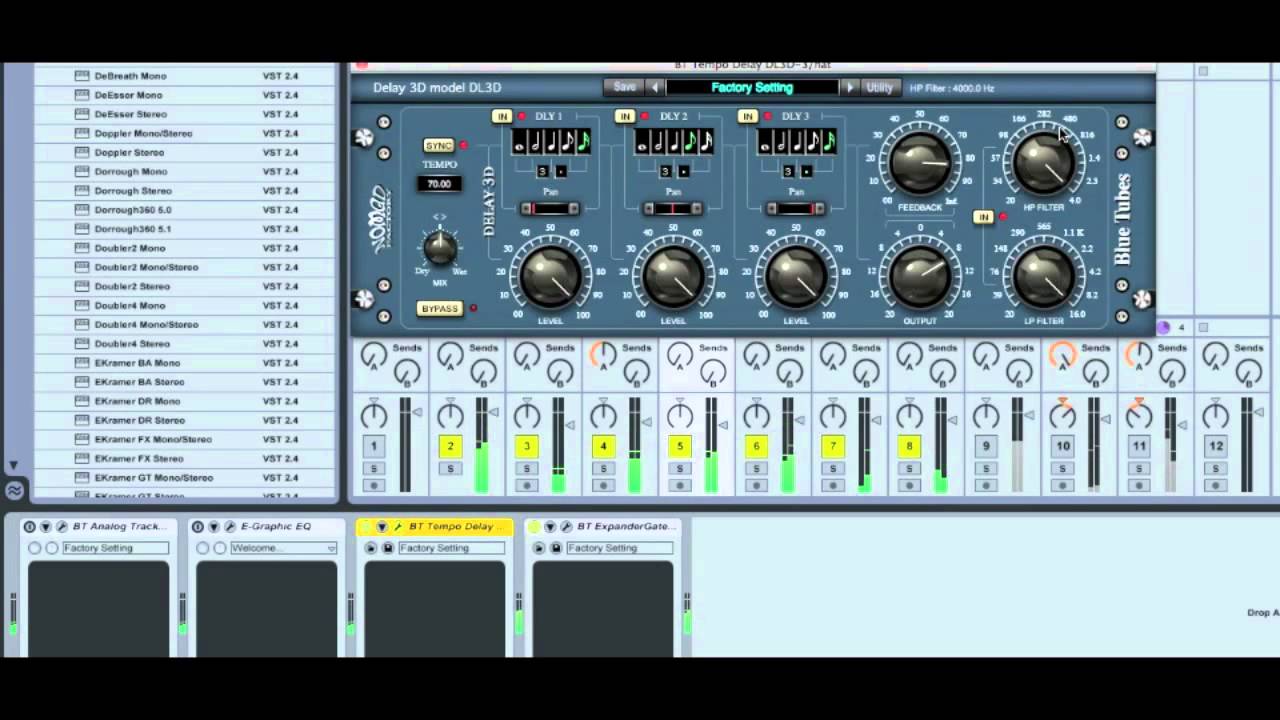
Task: Toggle the SYNC button
Action: (438, 146)
